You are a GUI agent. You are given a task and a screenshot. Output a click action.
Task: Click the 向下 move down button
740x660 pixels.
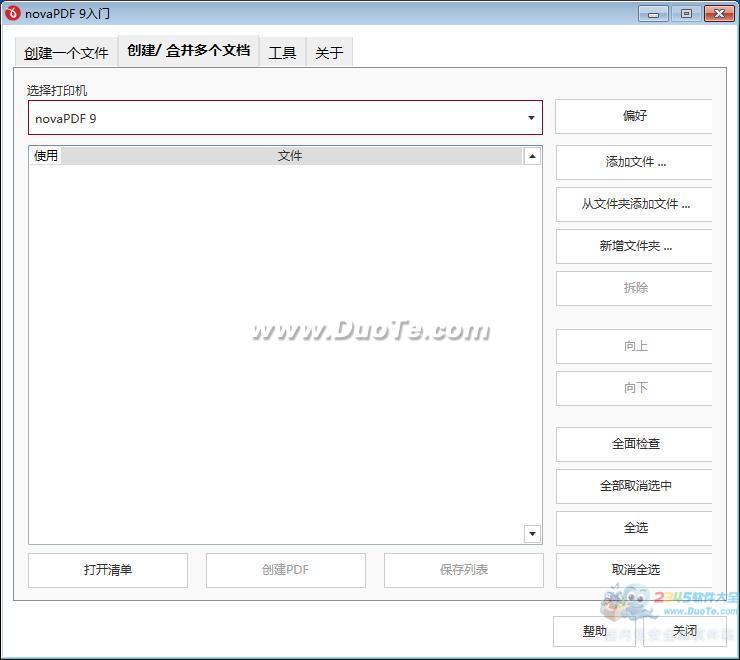pos(634,388)
